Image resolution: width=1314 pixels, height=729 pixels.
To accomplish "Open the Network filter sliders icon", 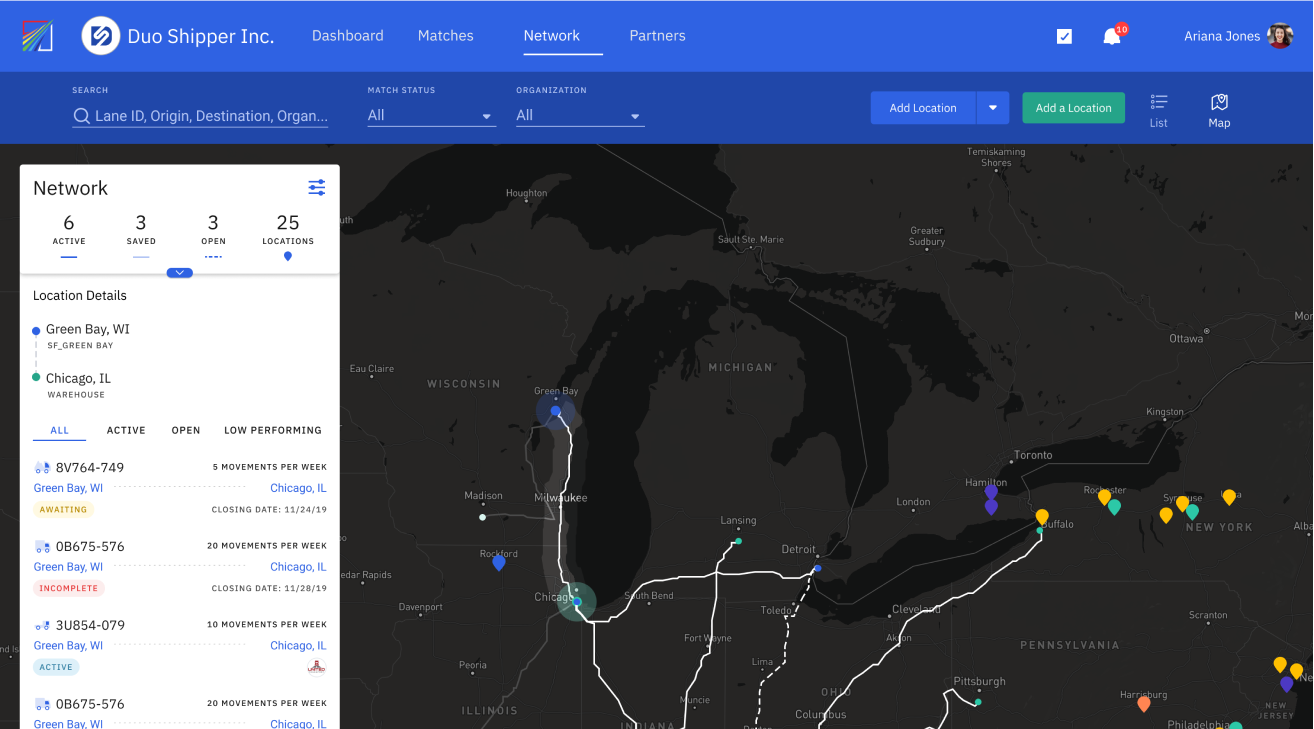I will (317, 188).
